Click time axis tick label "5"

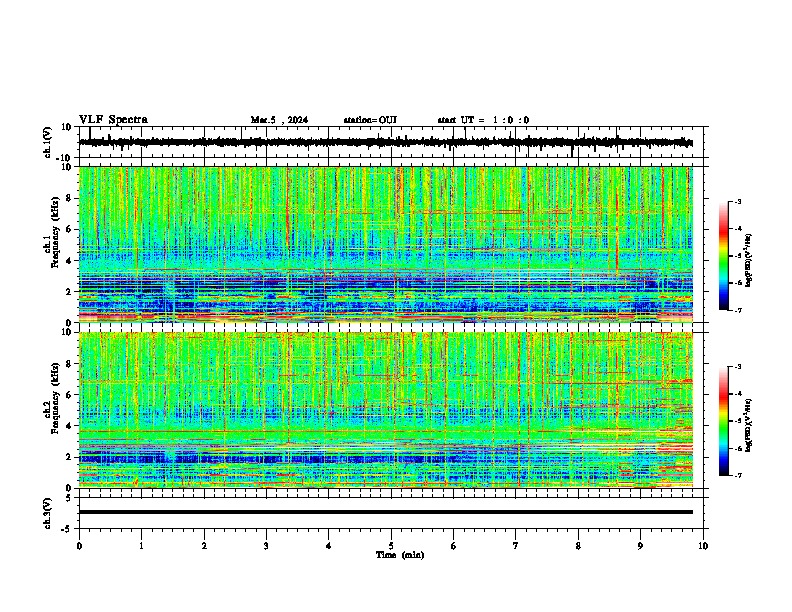(x=391, y=546)
